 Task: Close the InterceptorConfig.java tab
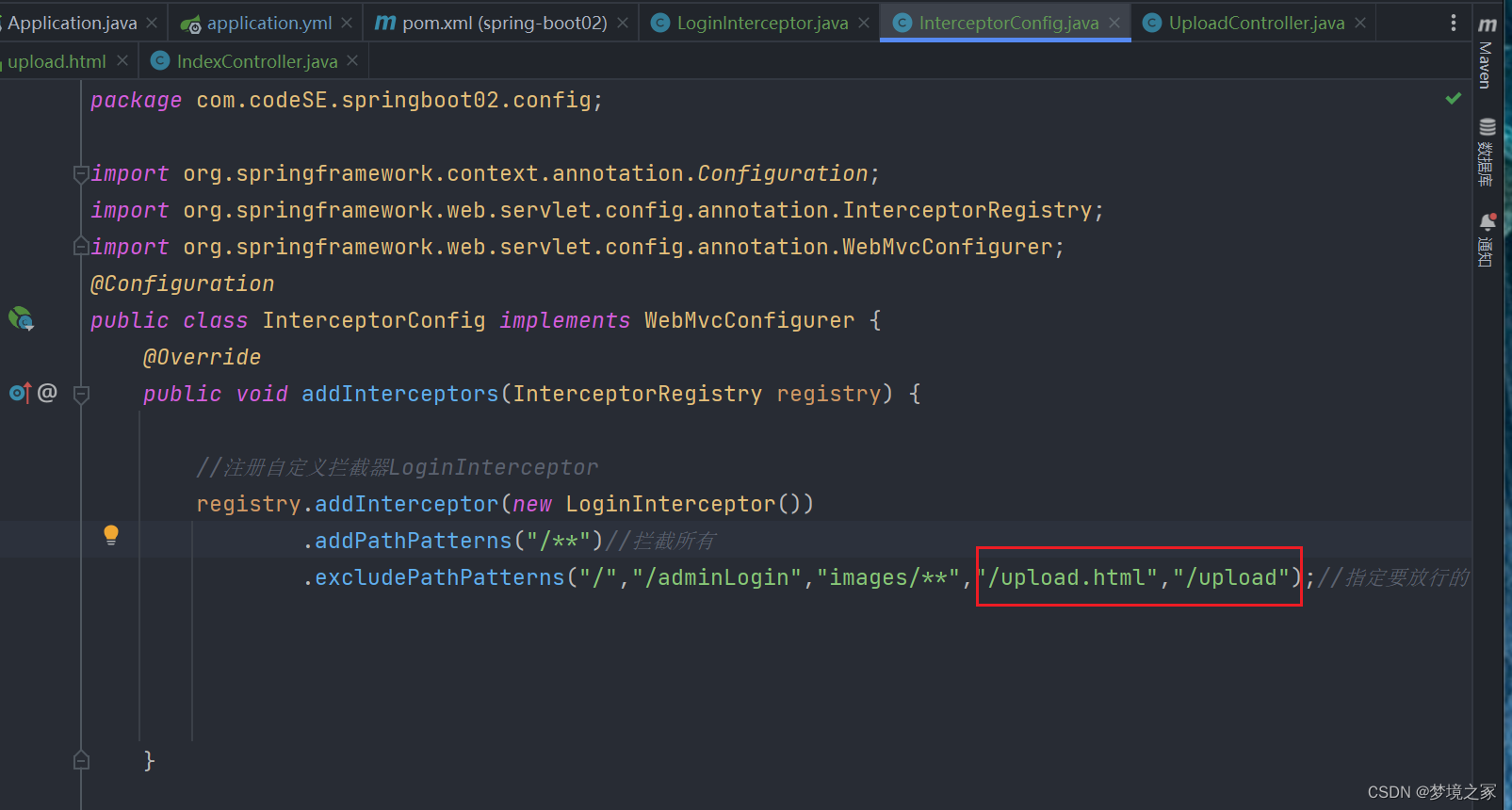tap(1114, 23)
